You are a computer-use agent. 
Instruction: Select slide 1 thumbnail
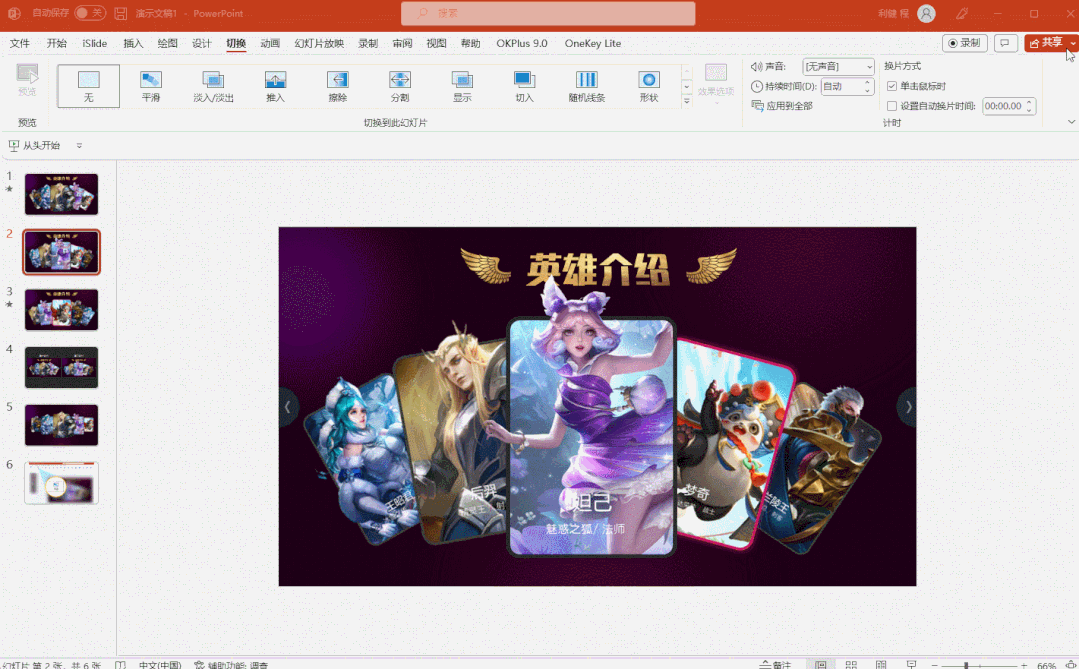pyautogui.click(x=61, y=194)
